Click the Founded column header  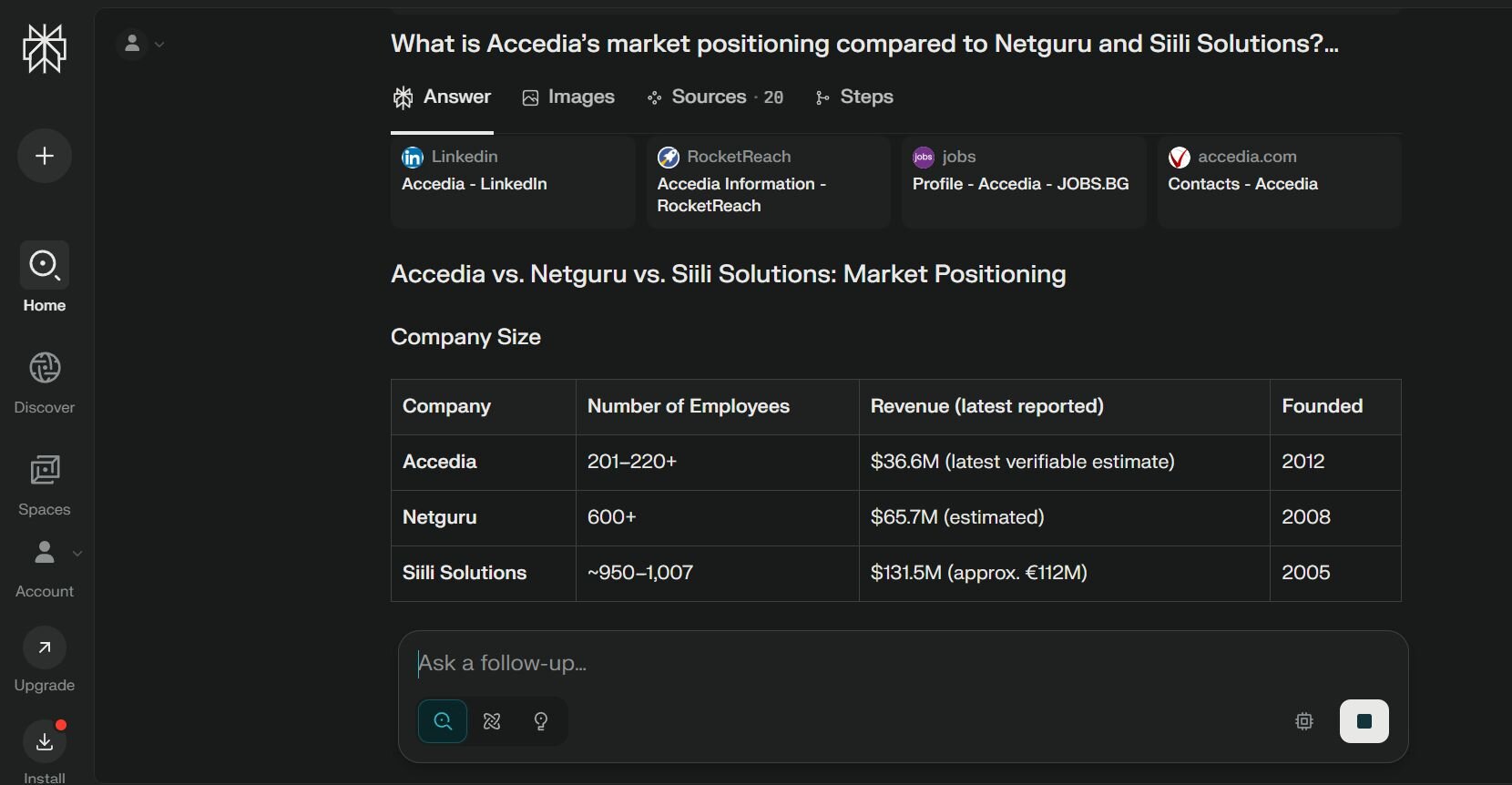point(1335,406)
